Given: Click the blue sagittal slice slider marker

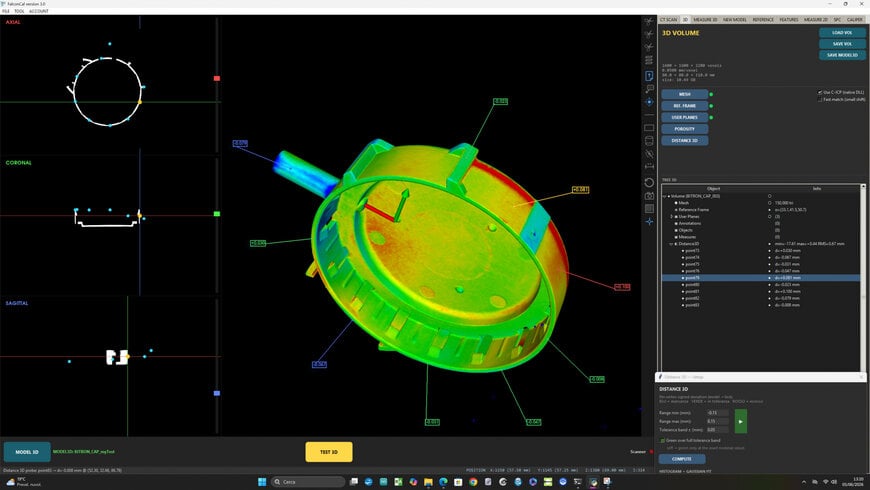Looking at the screenshot, I should coord(217,393).
